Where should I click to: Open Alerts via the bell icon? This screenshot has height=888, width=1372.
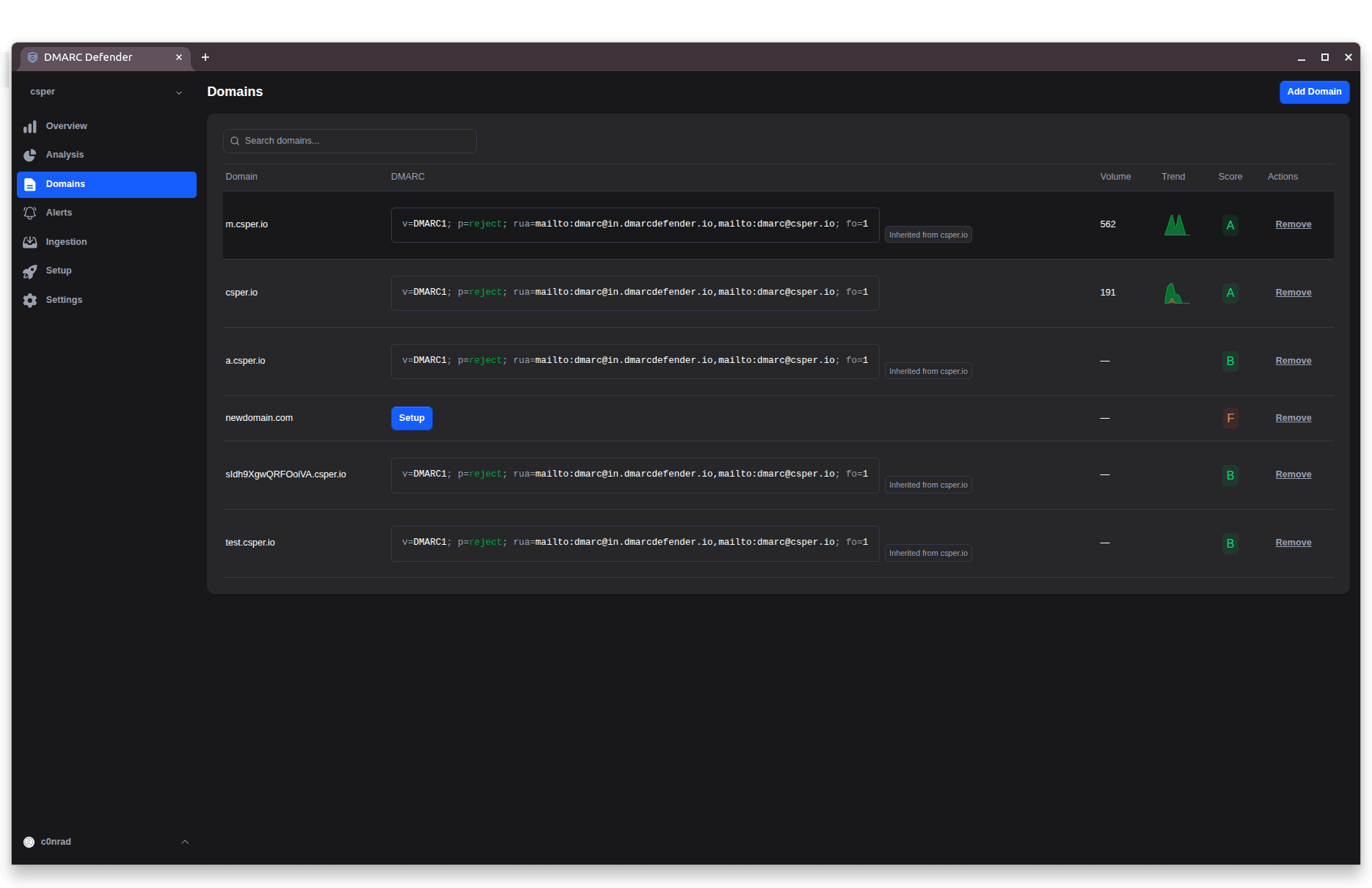click(30, 213)
